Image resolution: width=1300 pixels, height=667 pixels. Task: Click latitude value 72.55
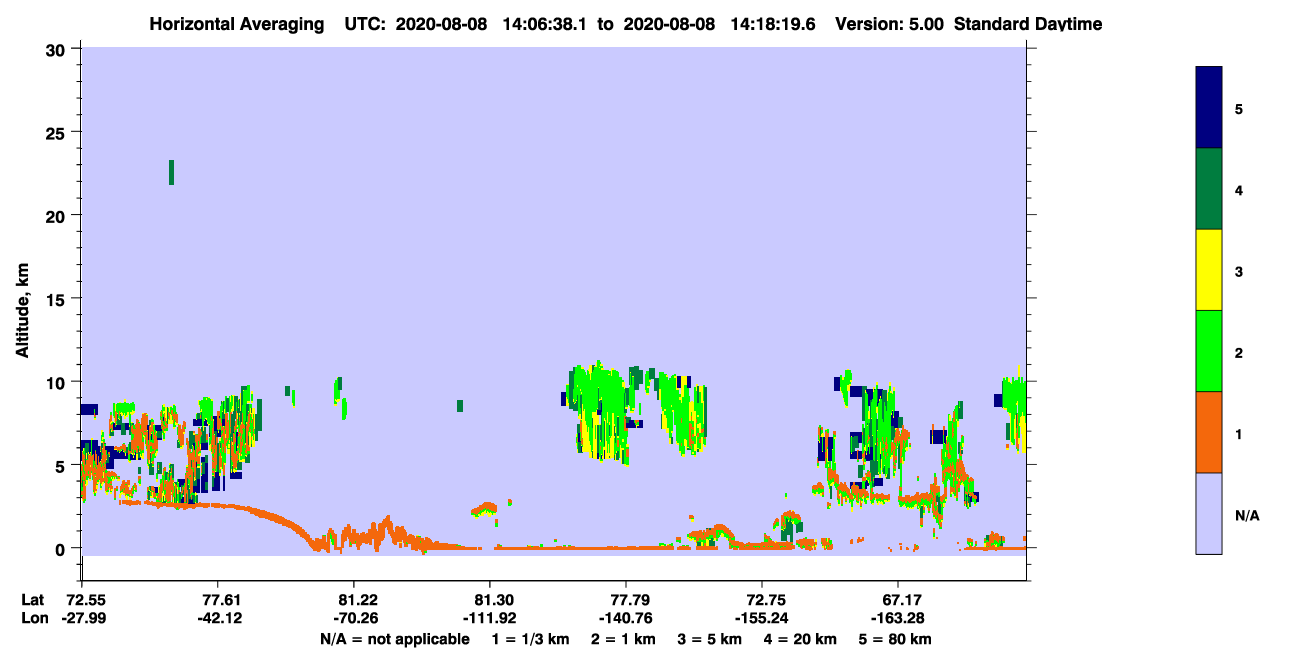pos(81,600)
